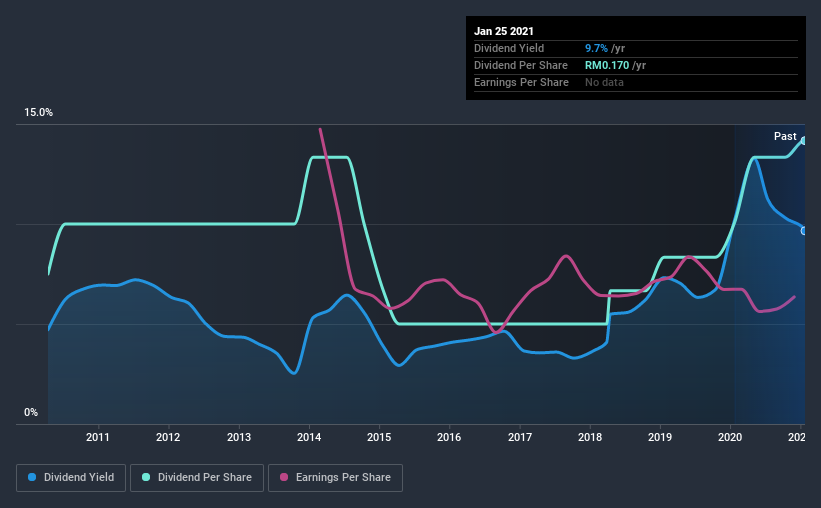
Task: Select the 2020 x-axis year label
Action: click(730, 437)
